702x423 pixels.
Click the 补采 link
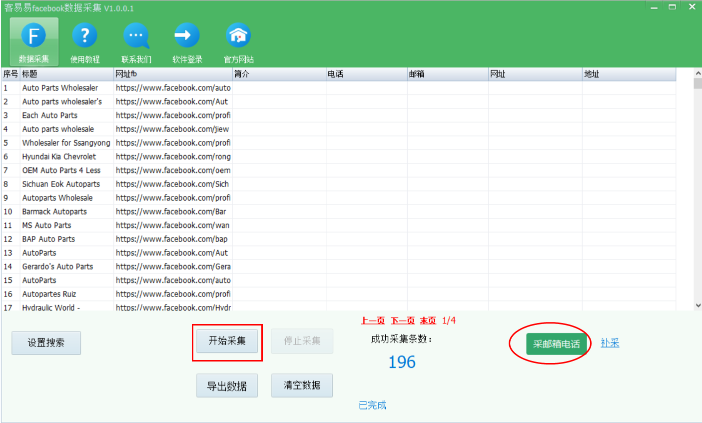pyautogui.click(x=610, y=343)
